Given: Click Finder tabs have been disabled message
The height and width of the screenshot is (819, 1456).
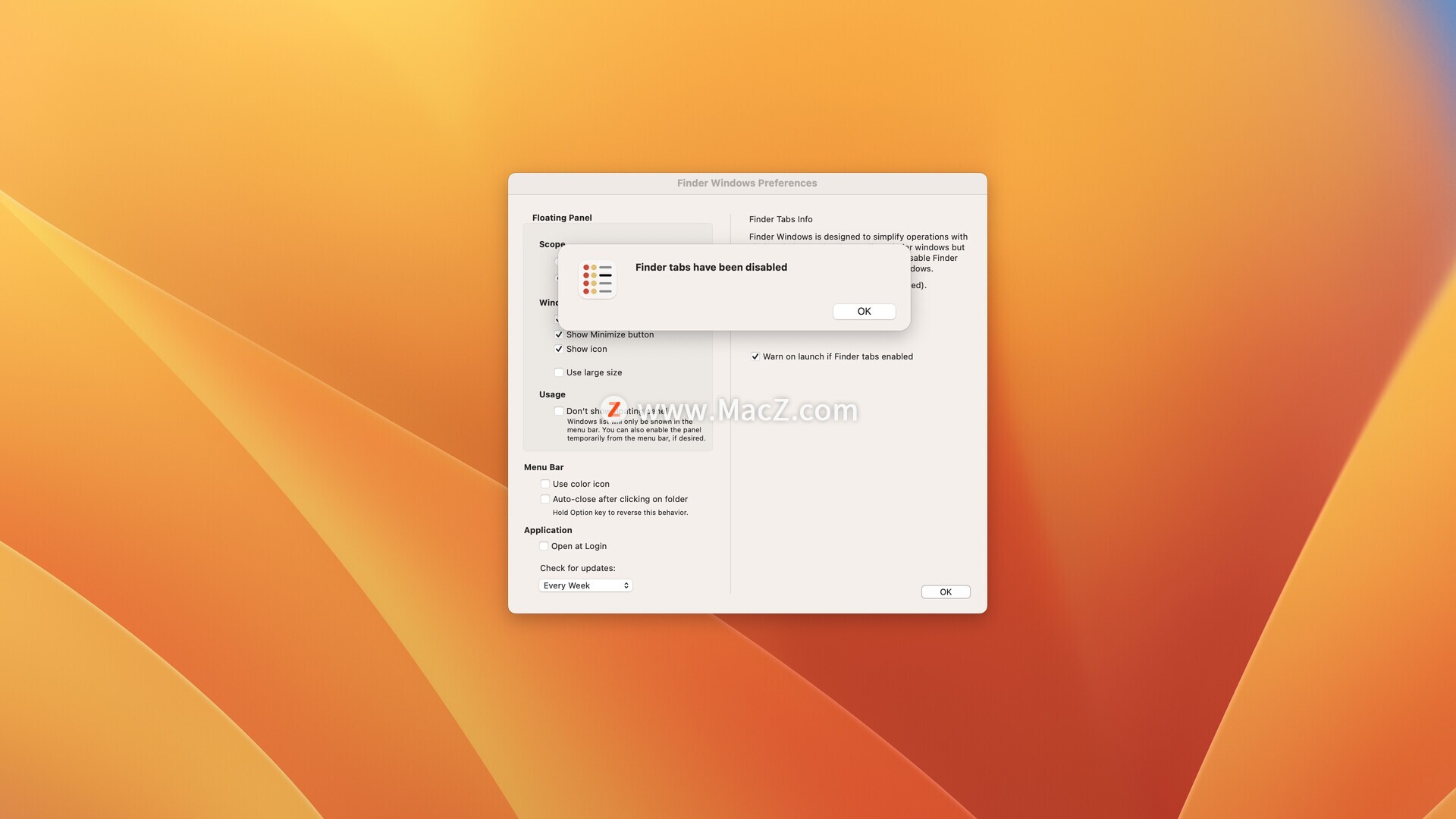Looking at the screenshot, I should [x=711, y=267].
